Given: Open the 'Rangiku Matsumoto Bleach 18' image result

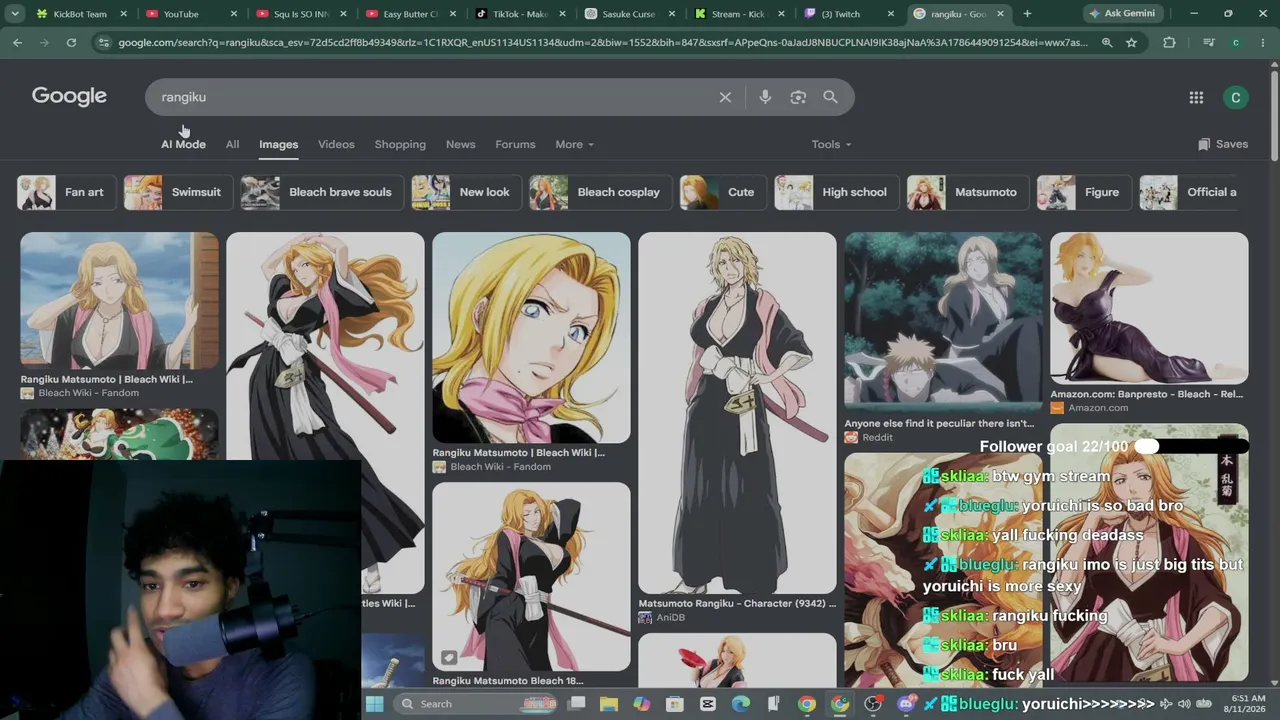Looking at the screenshot, I should tap(531, 577).
